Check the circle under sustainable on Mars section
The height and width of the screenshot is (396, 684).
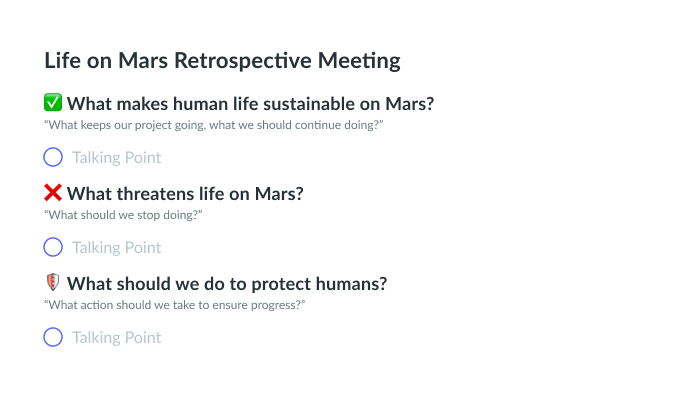[53, 157]
